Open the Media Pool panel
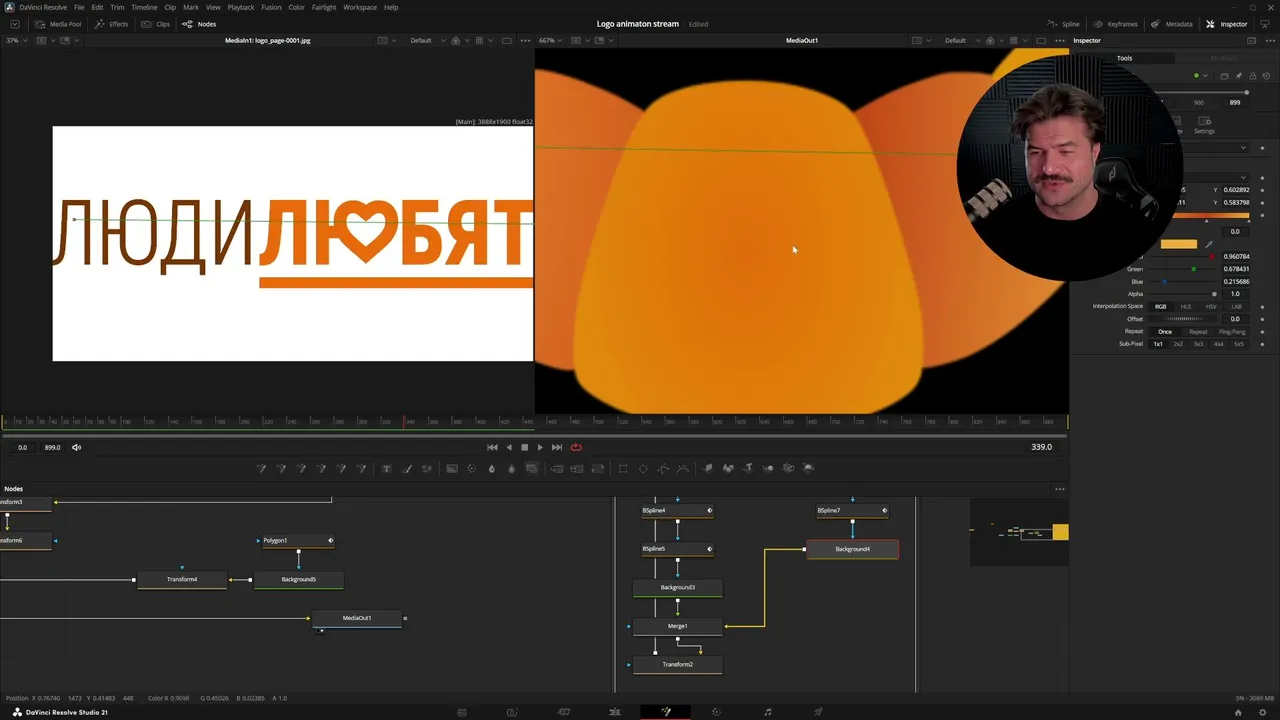Screen dimensions: 1280x720 pyautogui.click(x=59, y=24)
